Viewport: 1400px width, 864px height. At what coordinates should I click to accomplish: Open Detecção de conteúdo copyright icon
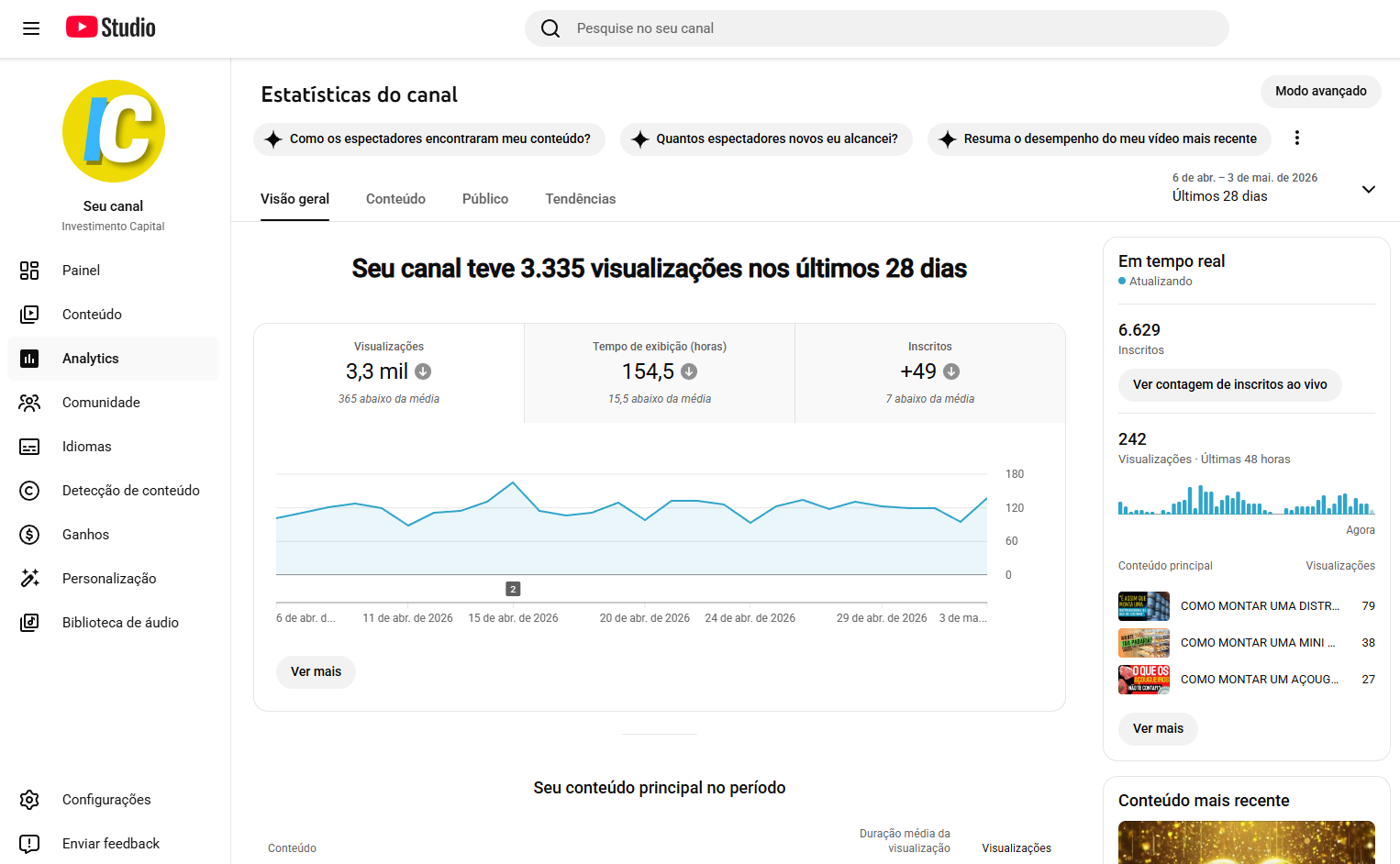(x=29, y=491)
